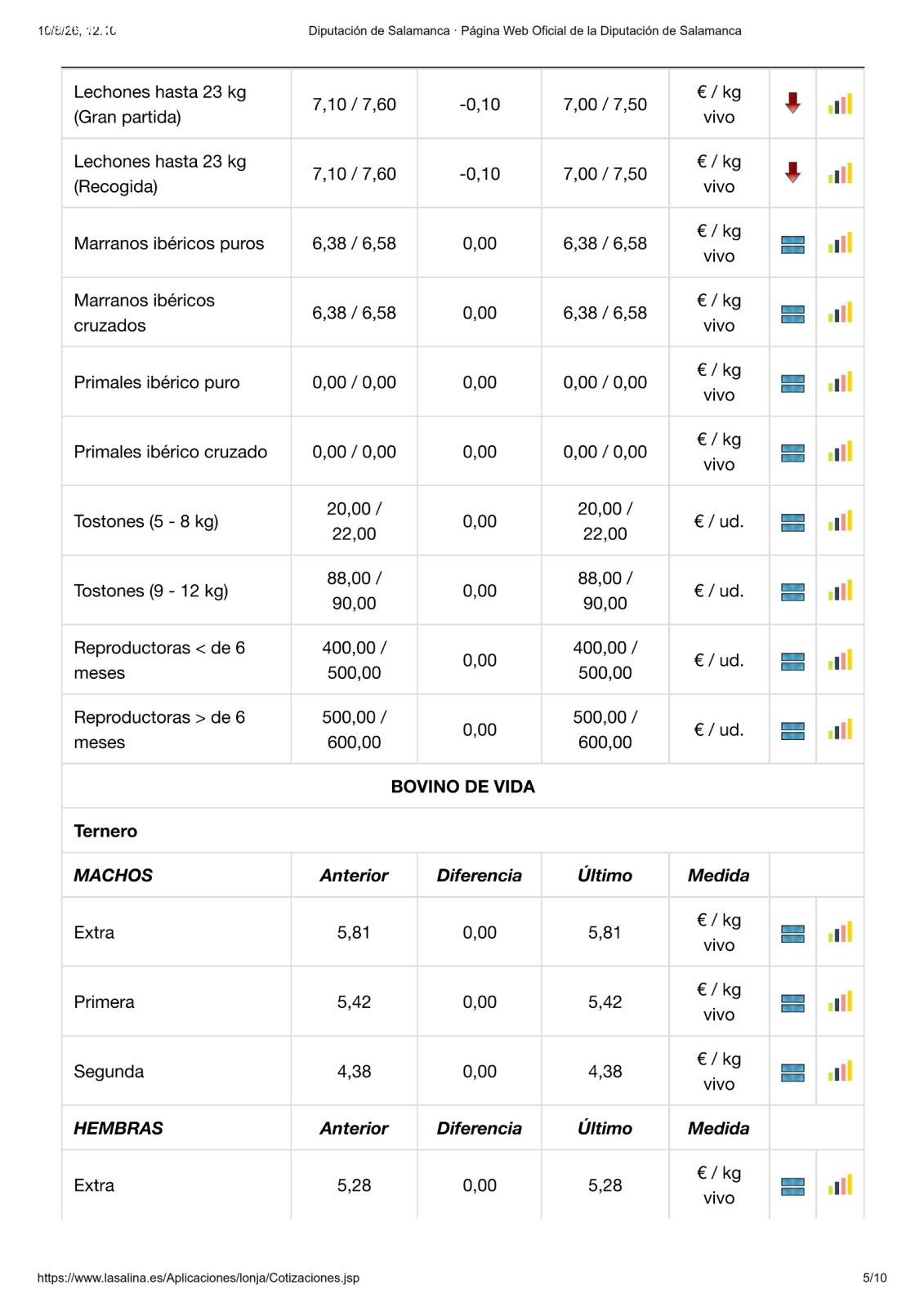Viewport: 924px width, 1307px height.
Task: Select the BOVINO DE VIDA section header
Action: point(462,787)
